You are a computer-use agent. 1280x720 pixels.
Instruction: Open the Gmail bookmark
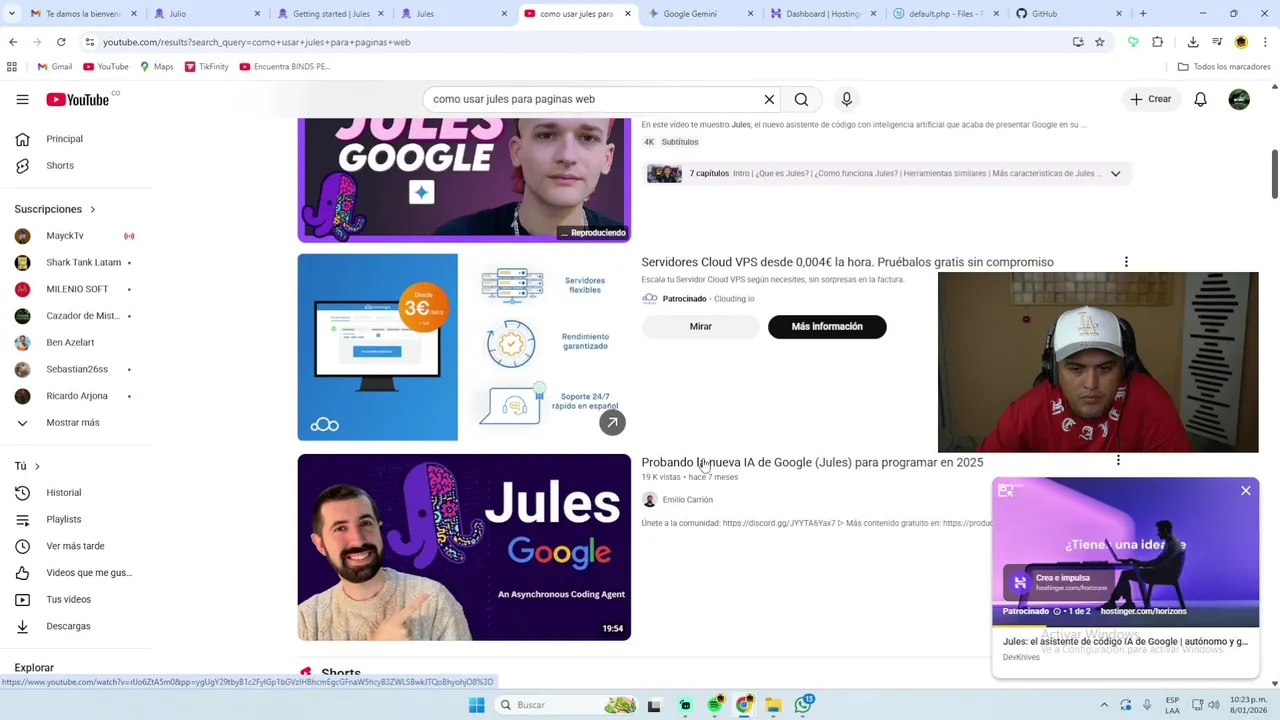click(55, 67)
